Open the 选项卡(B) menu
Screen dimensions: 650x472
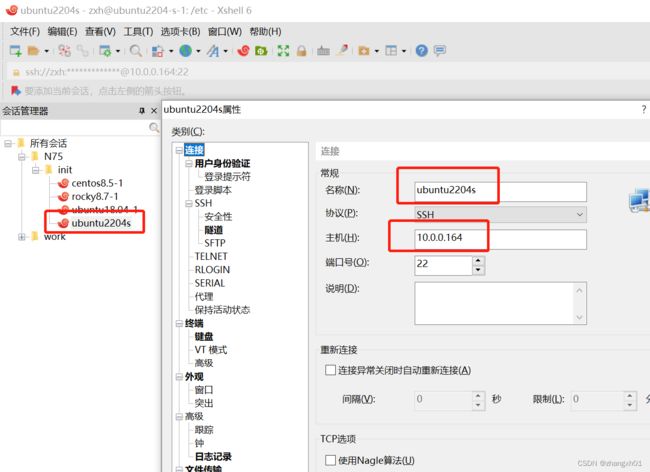pos(180,31)
